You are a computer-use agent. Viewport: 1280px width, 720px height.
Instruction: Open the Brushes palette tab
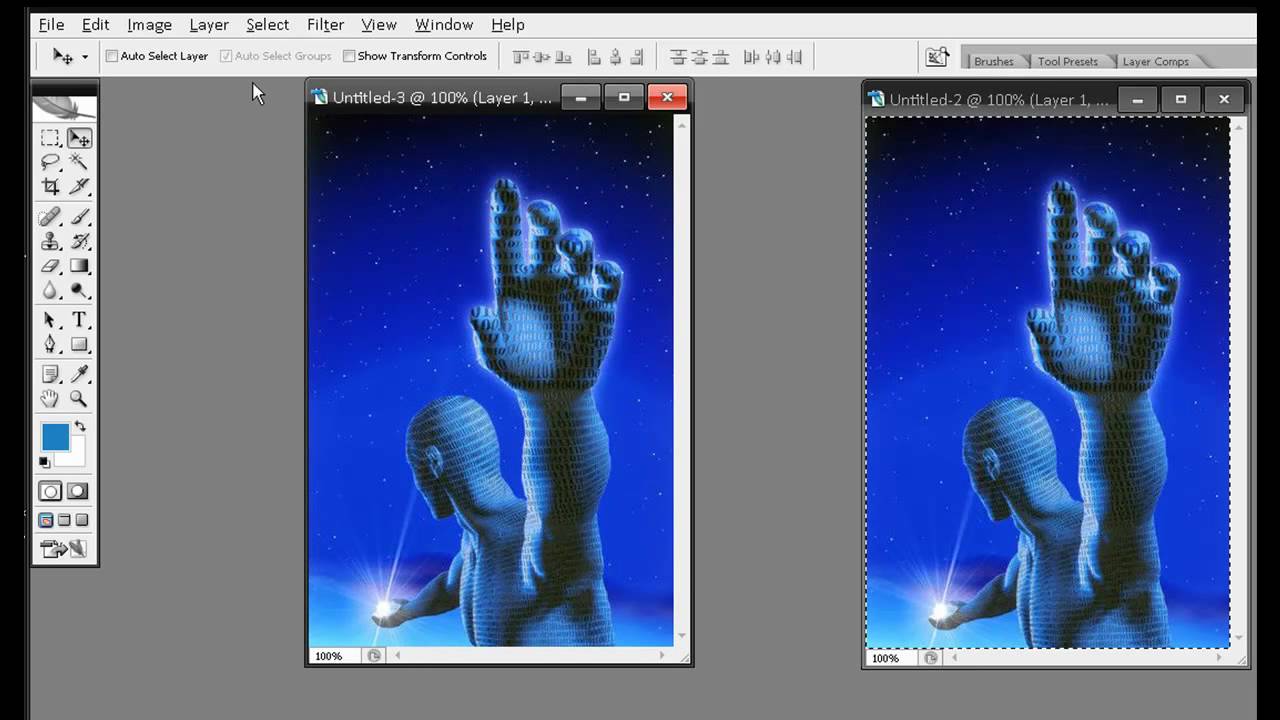(x=993, y=61)
